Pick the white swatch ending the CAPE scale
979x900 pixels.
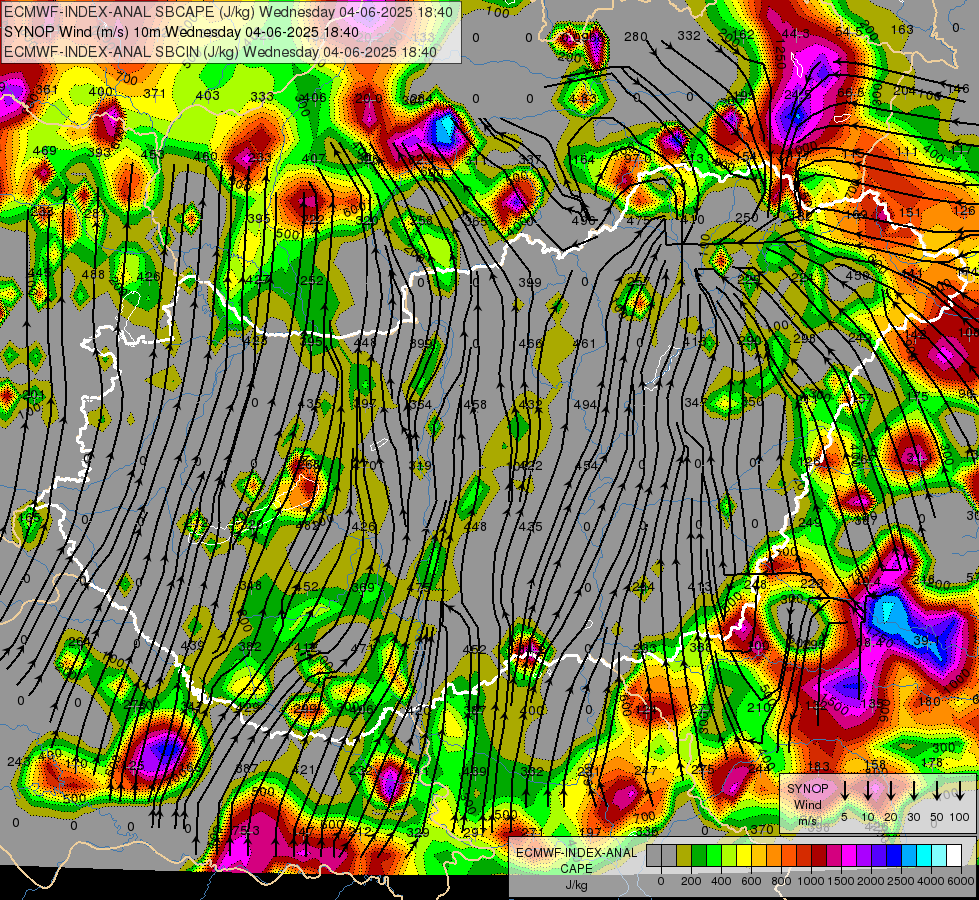tap(953, 855)
